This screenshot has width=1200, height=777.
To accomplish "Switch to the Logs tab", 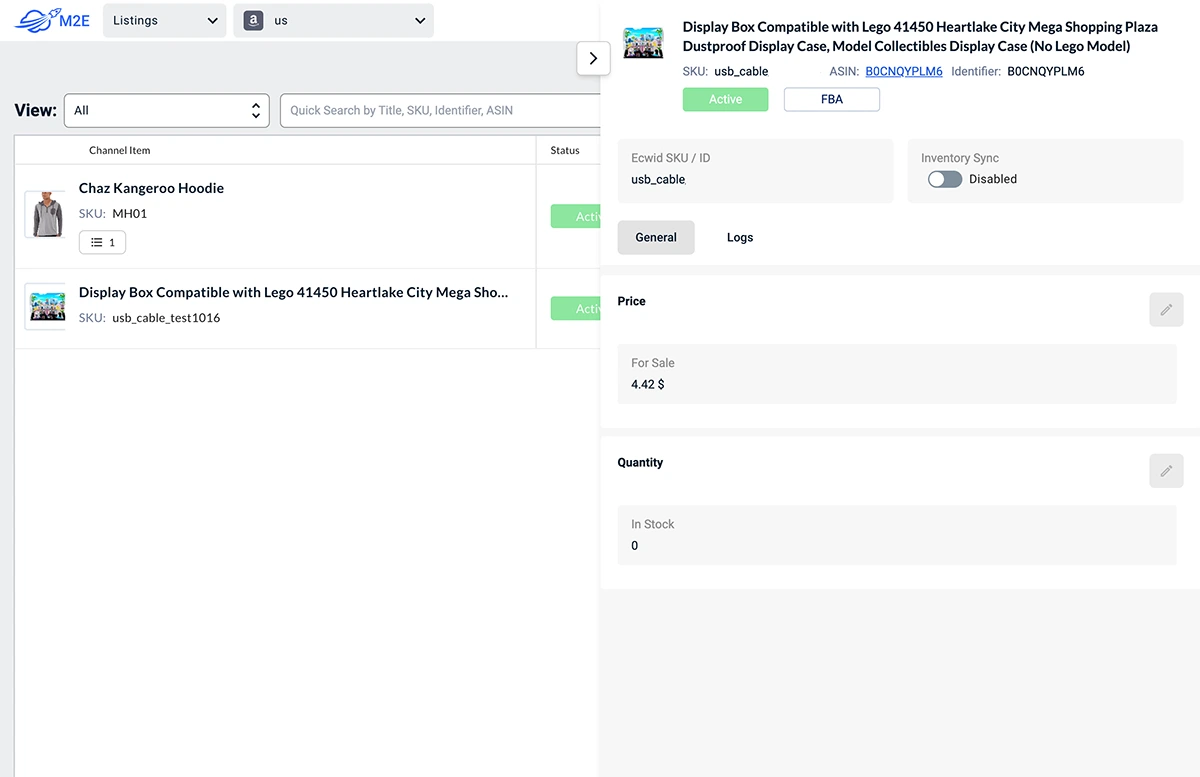I will point(740,237).
